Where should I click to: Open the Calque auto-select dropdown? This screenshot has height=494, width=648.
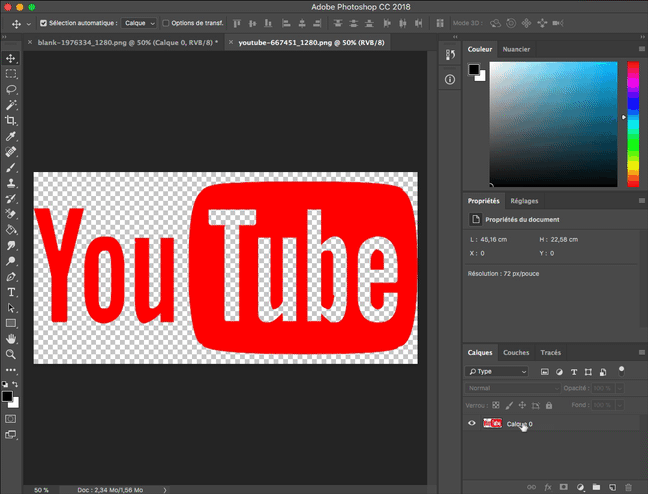(139, 23)
